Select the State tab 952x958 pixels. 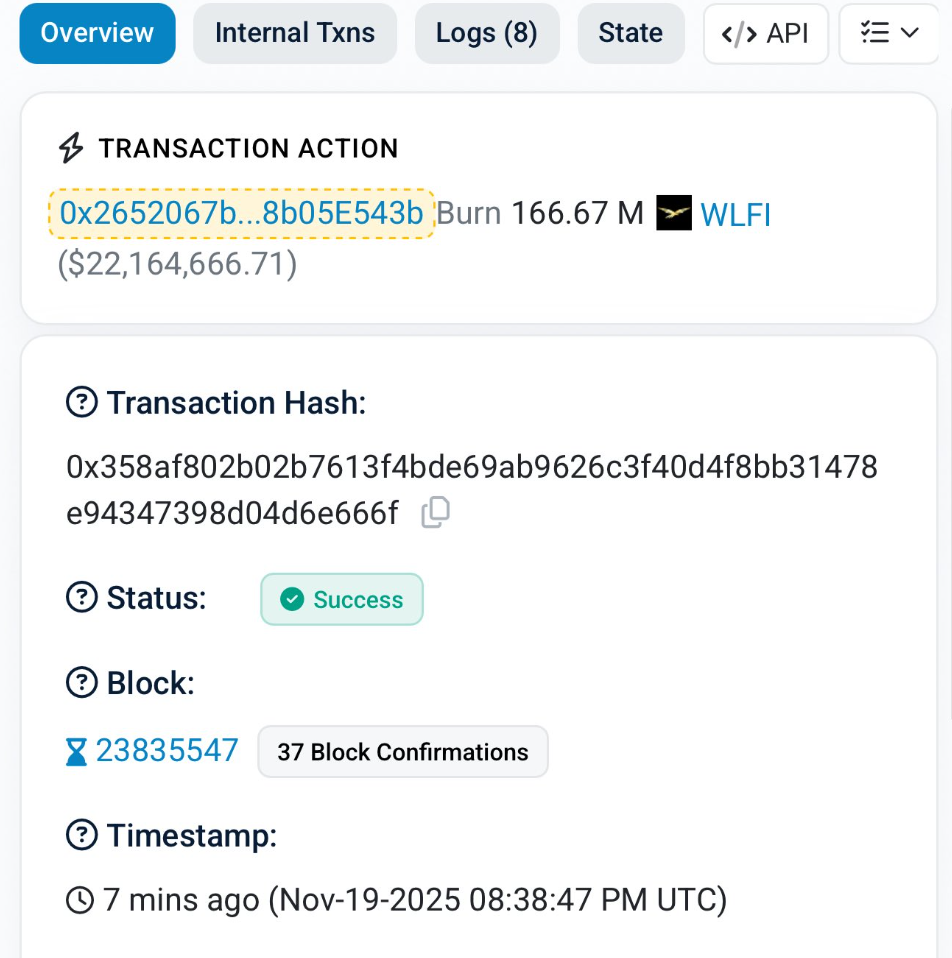click(631, 33)
